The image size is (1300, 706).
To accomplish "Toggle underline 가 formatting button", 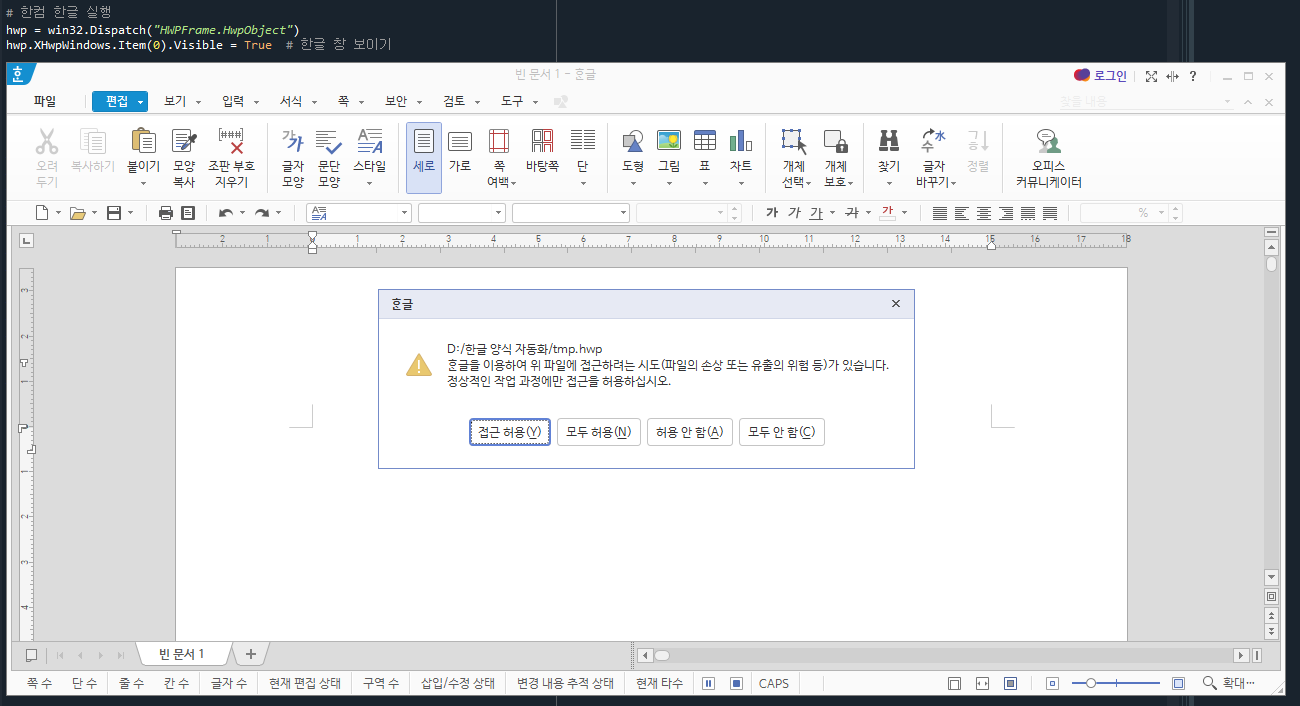I will click(x=816, y=213).
